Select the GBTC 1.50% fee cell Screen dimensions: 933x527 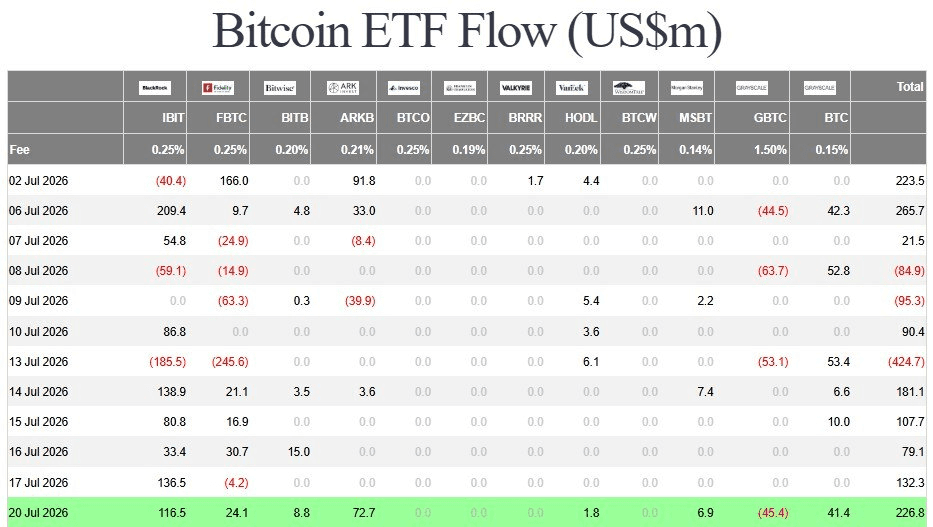click(x=770, y=149)
